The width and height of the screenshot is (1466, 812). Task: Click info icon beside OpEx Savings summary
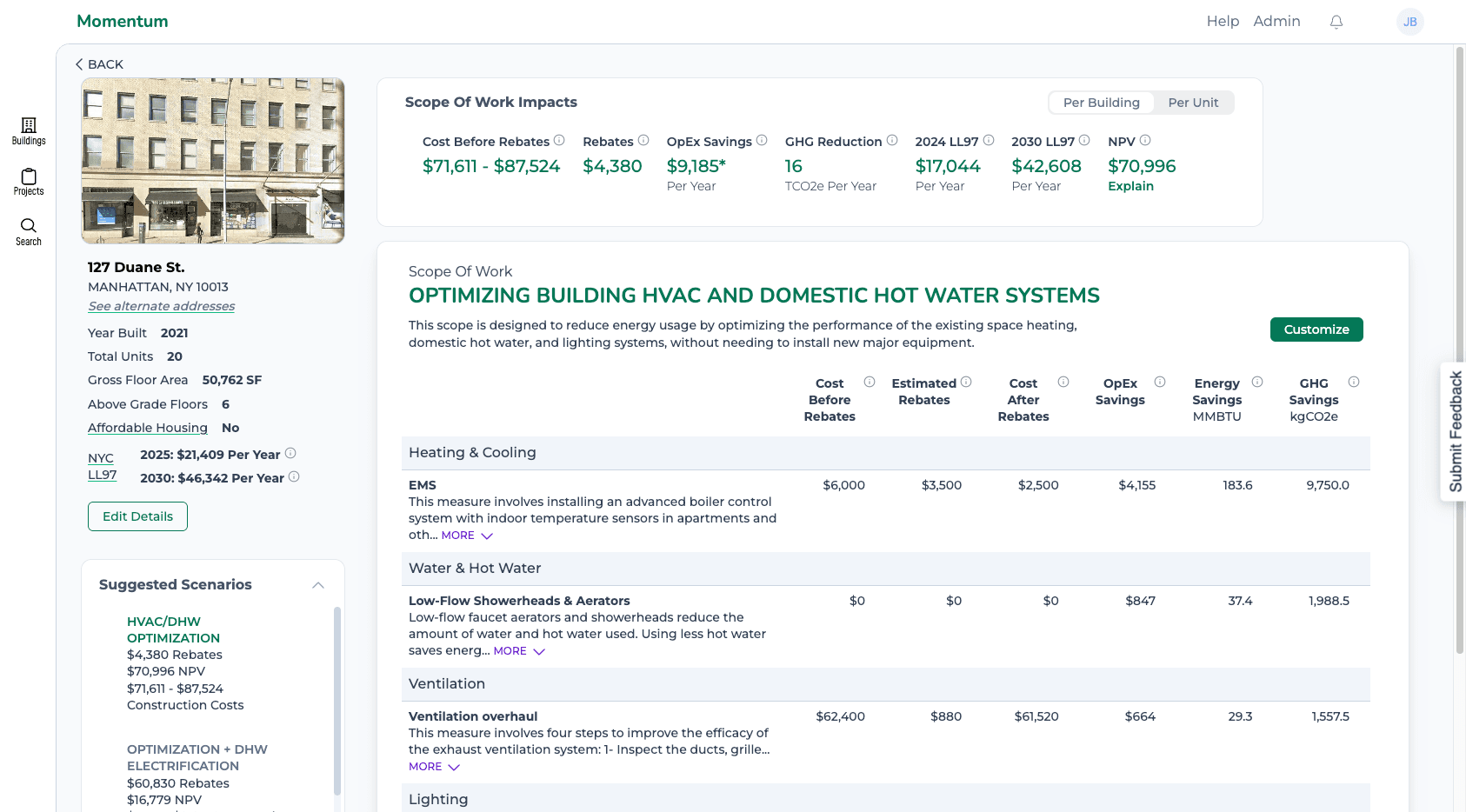(762, 140)
